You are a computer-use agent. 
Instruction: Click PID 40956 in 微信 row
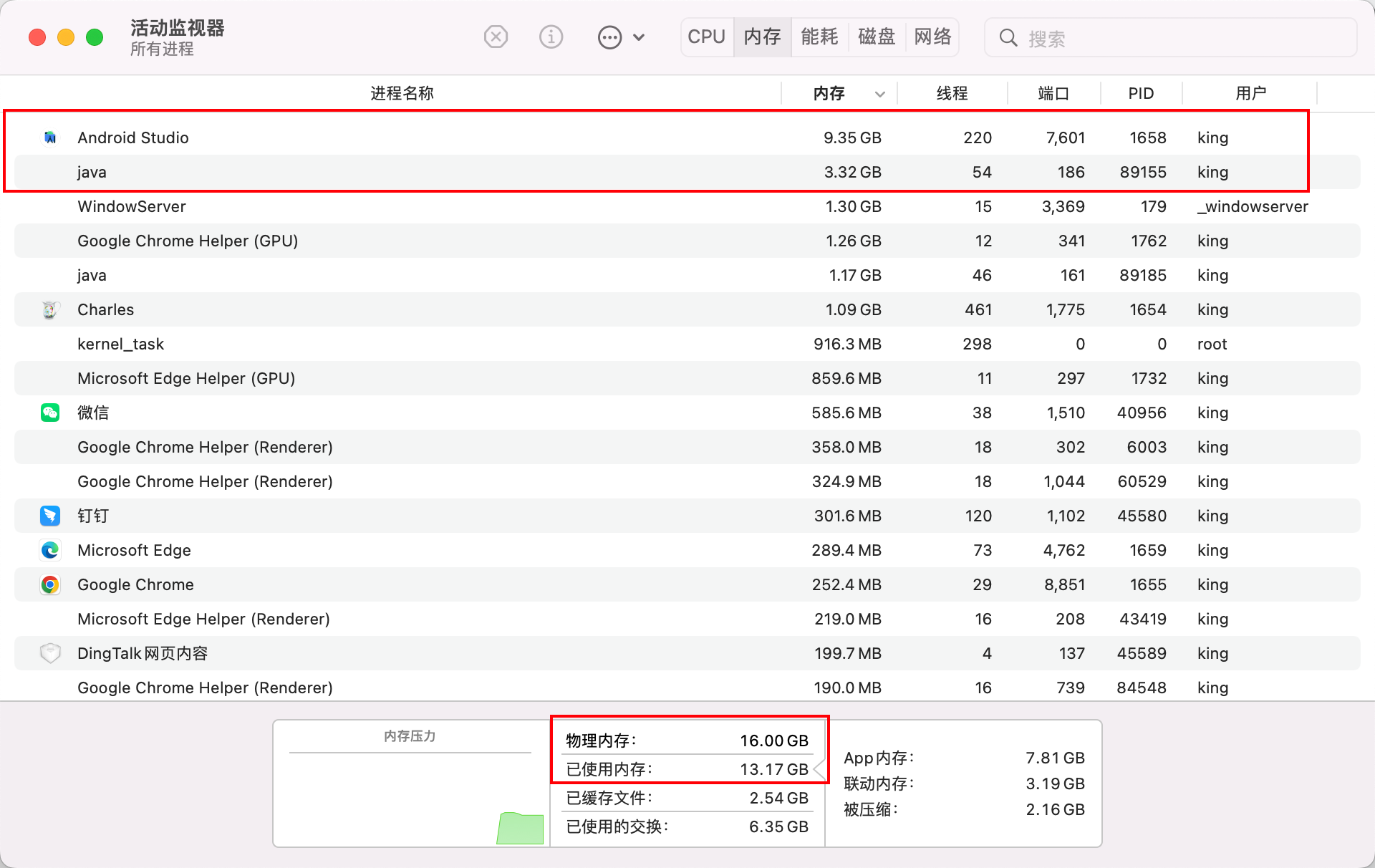coord(1142,413)
